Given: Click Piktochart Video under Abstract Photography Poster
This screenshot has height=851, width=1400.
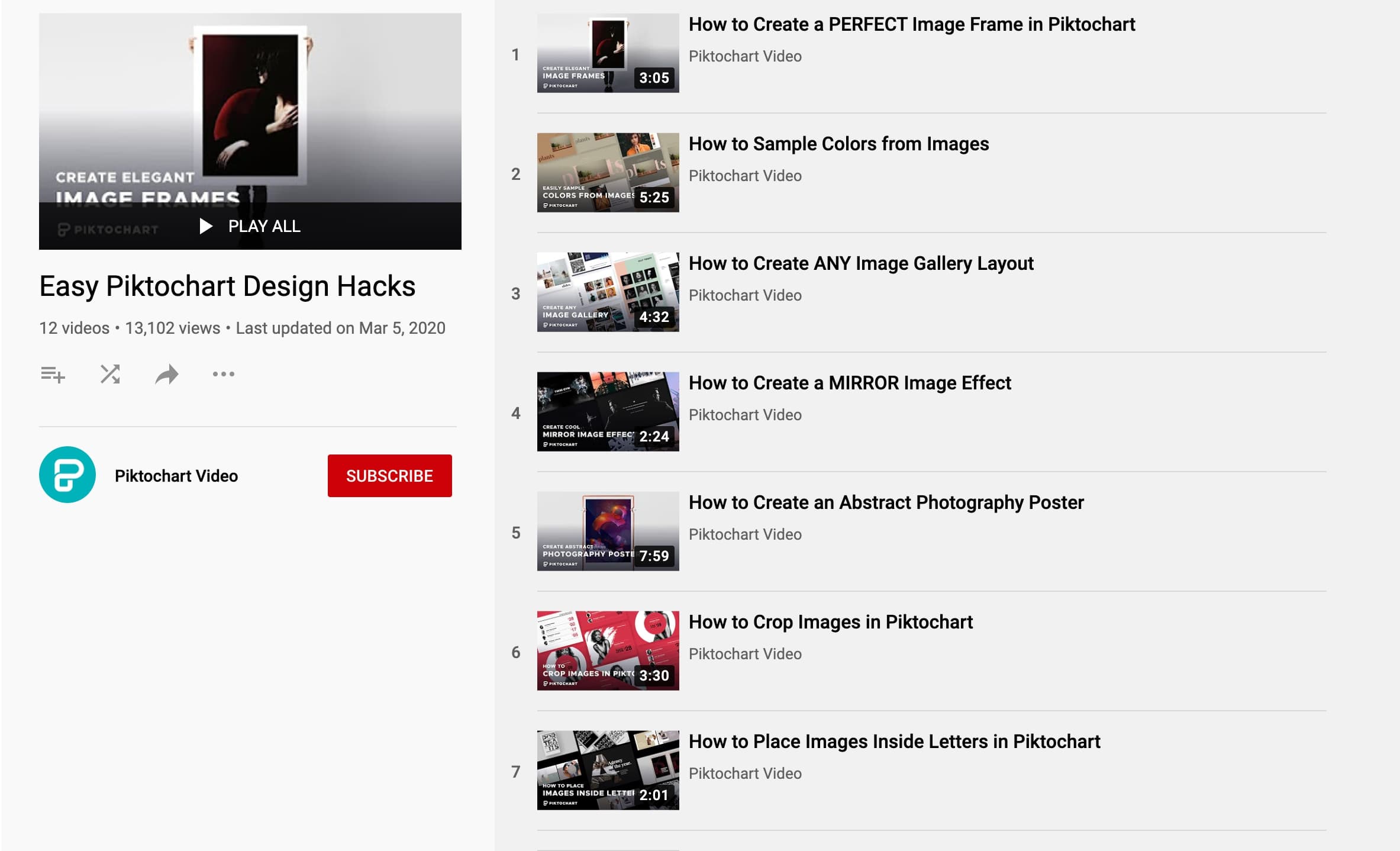Looking at the screenshot, I should (745, 534).
